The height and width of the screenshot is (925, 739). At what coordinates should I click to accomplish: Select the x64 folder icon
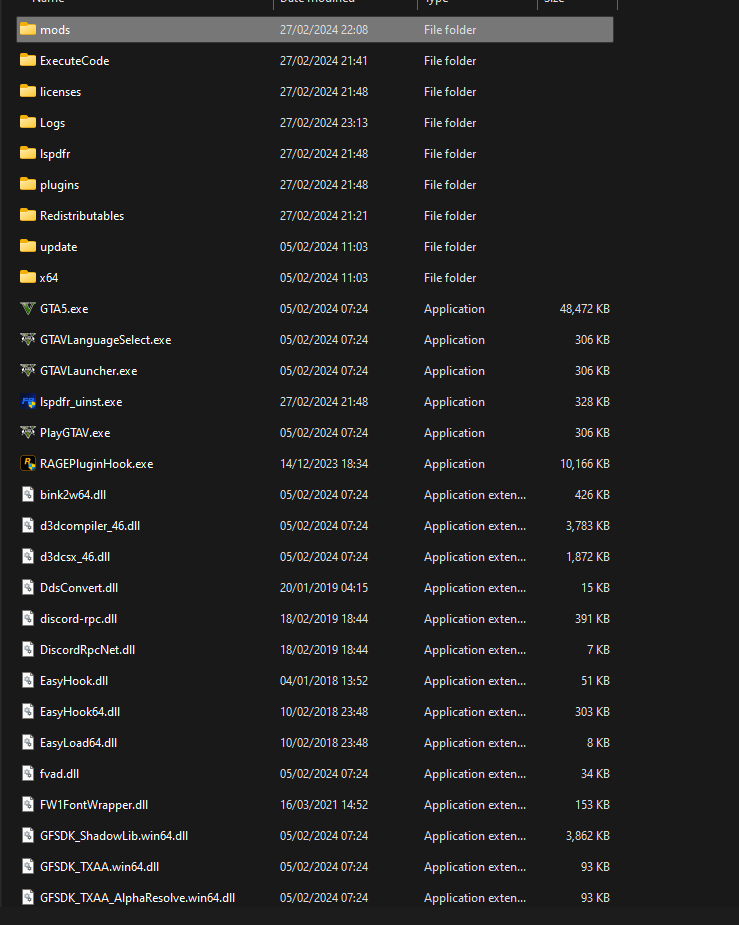28,277
